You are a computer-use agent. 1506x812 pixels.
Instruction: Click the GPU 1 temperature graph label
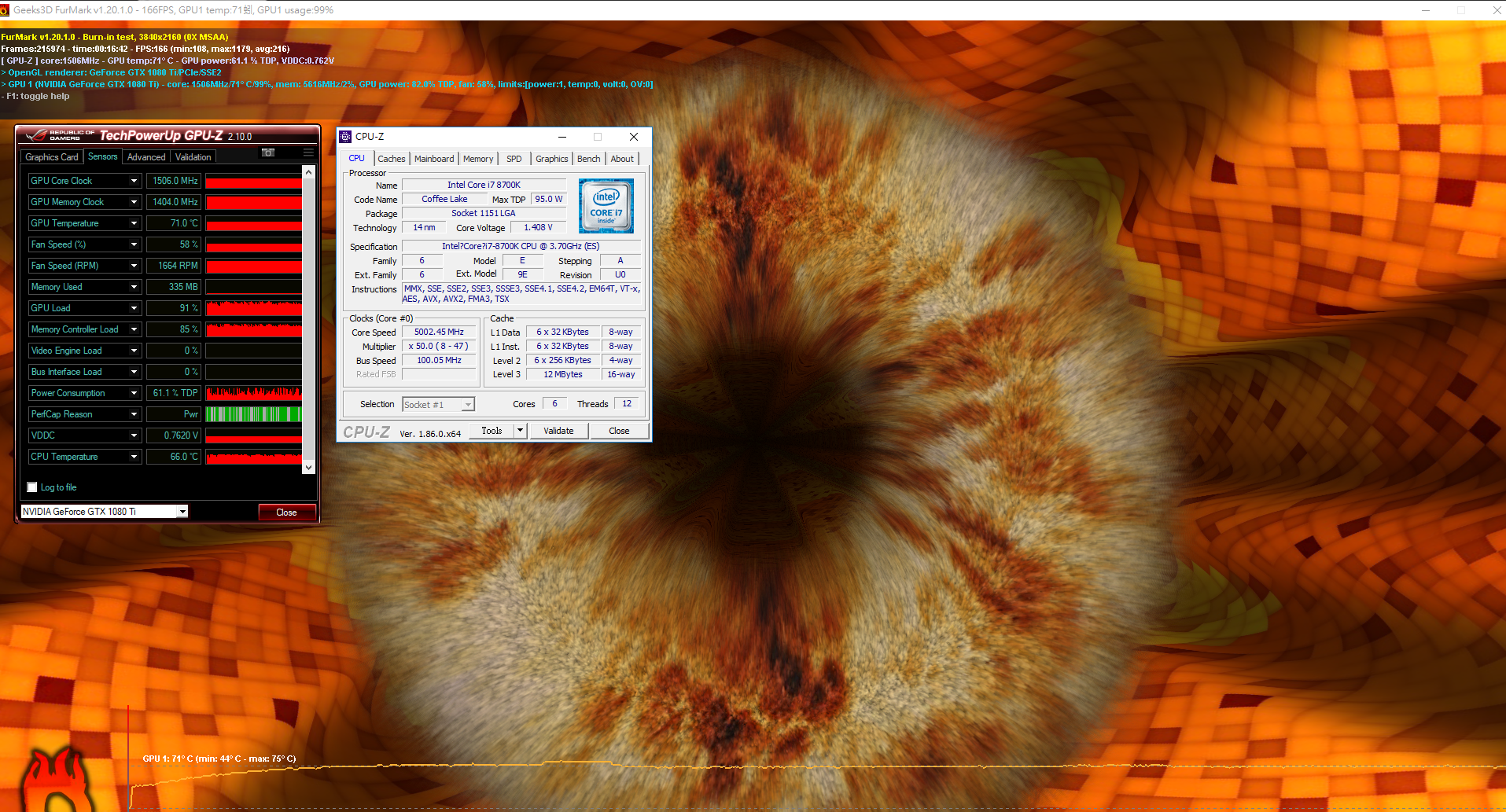[x=219, y=759]
